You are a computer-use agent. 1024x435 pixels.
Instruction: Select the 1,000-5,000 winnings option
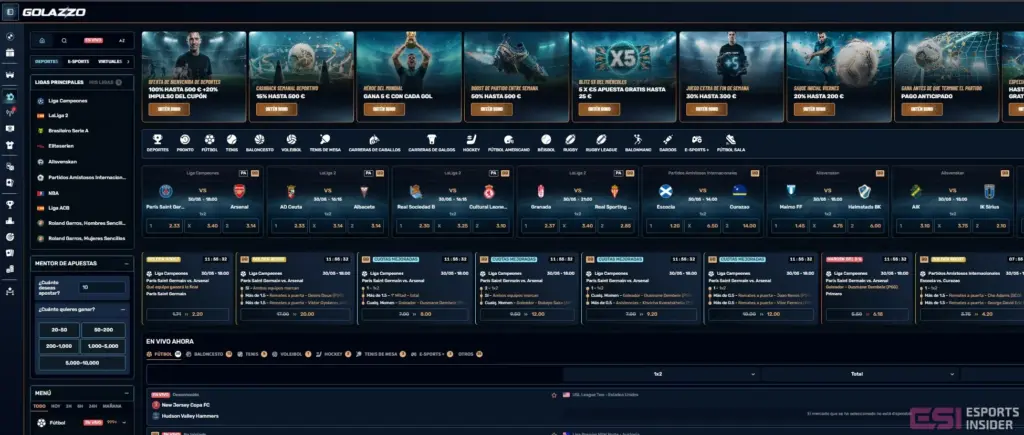(103, 347)
